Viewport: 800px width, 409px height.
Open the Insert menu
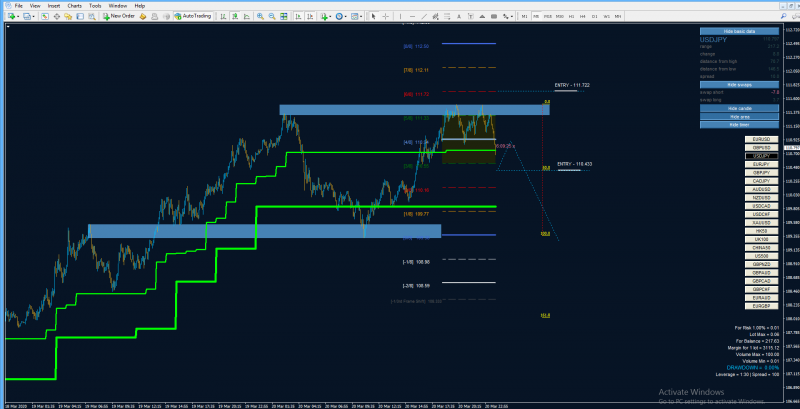tap(54, 5)
